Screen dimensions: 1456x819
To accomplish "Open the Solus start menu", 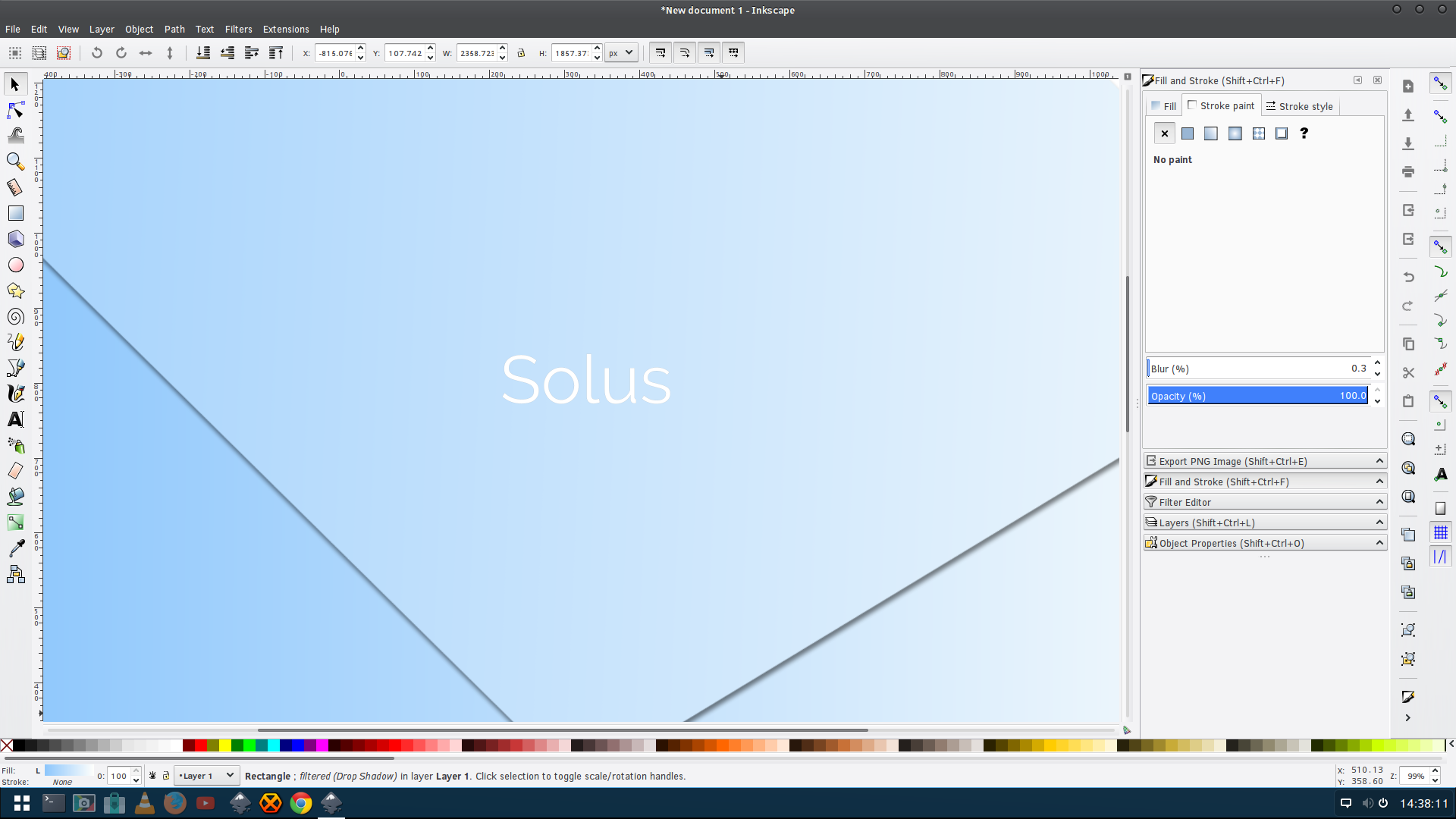I will pos(22,803).
